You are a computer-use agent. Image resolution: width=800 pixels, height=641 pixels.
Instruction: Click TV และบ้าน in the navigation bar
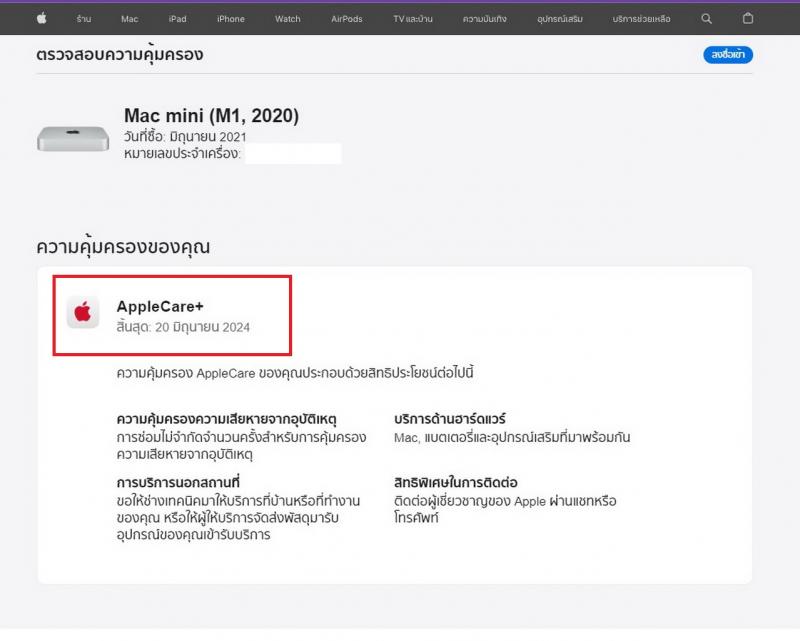tap(413, 19)
